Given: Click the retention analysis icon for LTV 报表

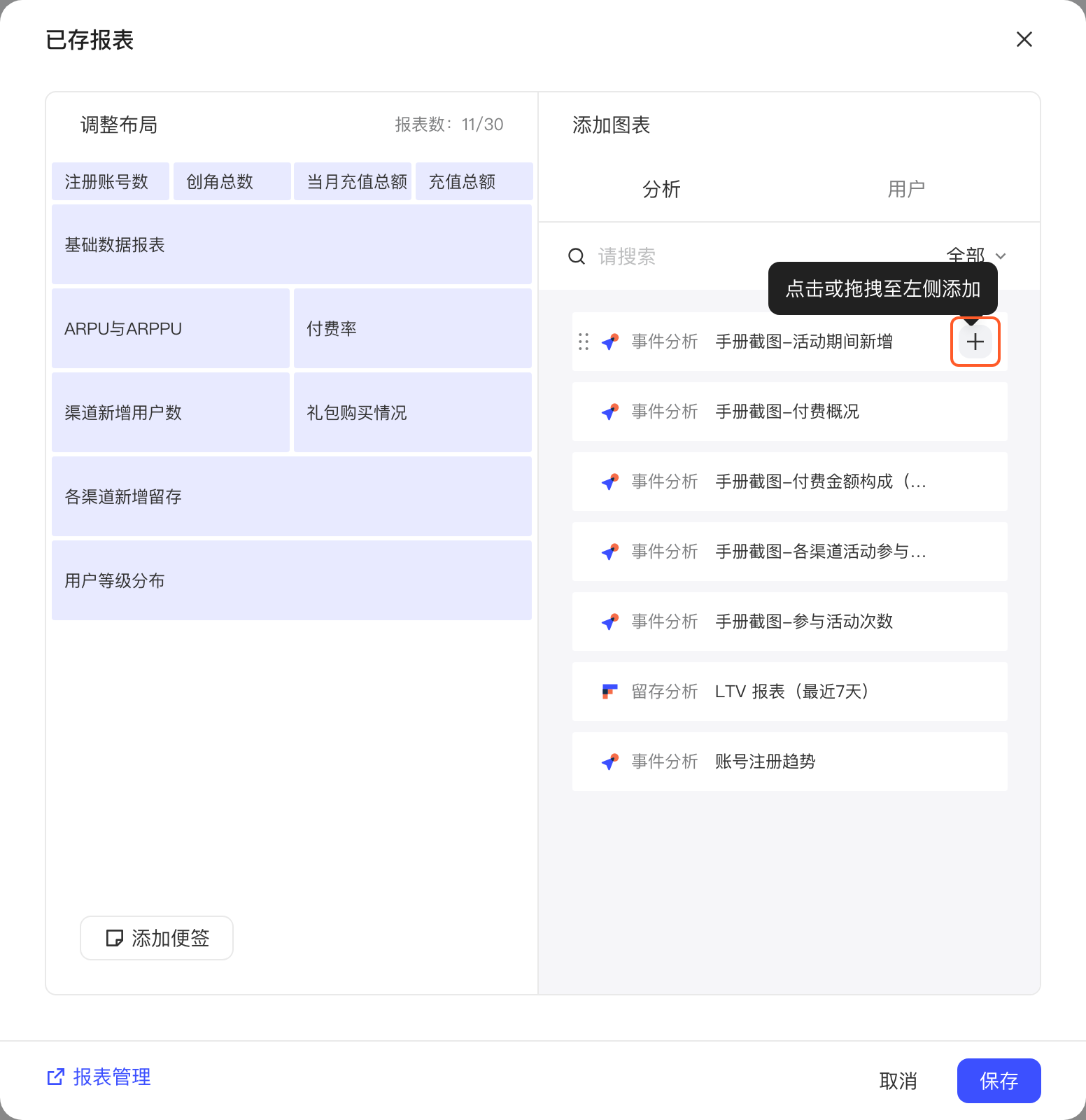Looking at the screenshot, I should (610, 692).
